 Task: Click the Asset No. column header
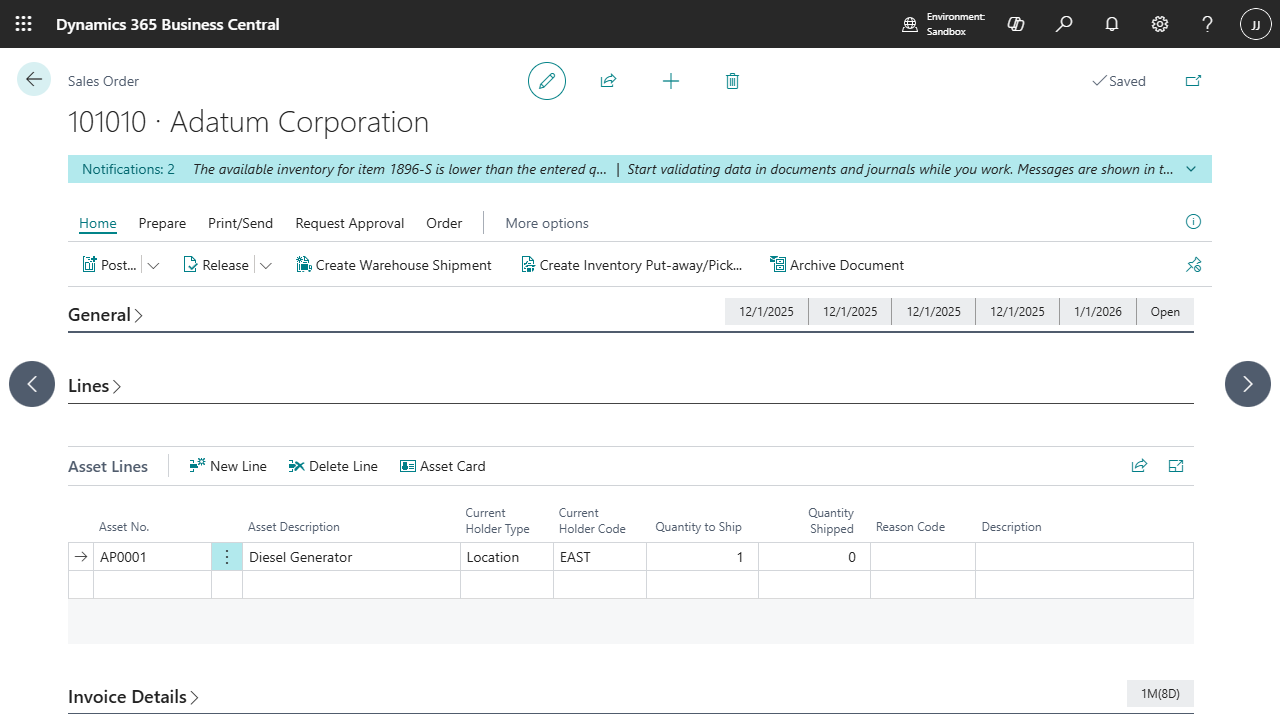coord(124,527)
